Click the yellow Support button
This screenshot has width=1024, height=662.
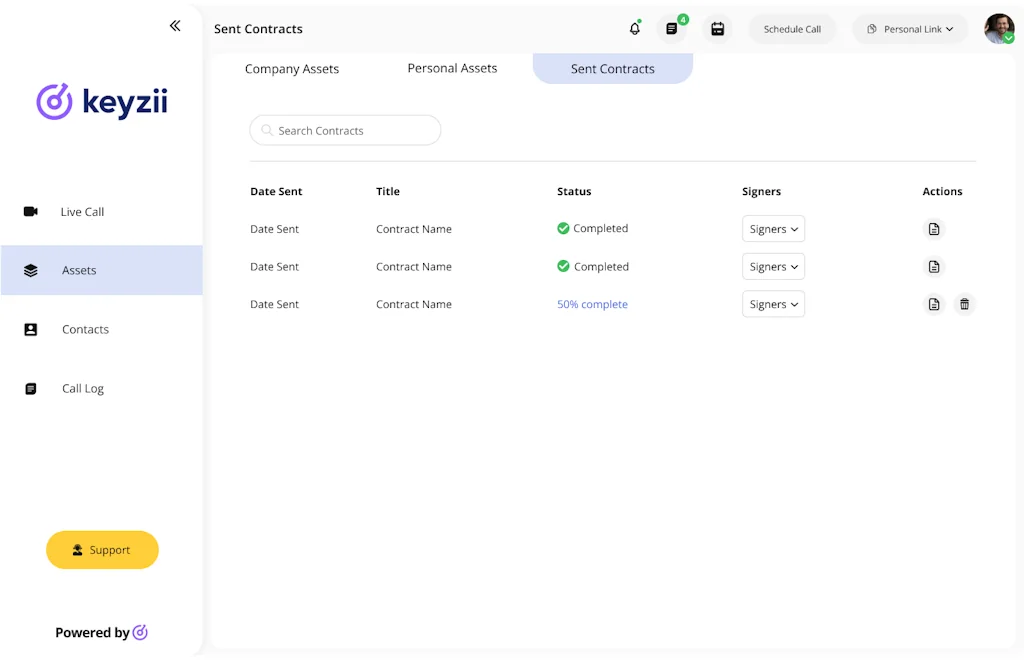tap(102, 550)
